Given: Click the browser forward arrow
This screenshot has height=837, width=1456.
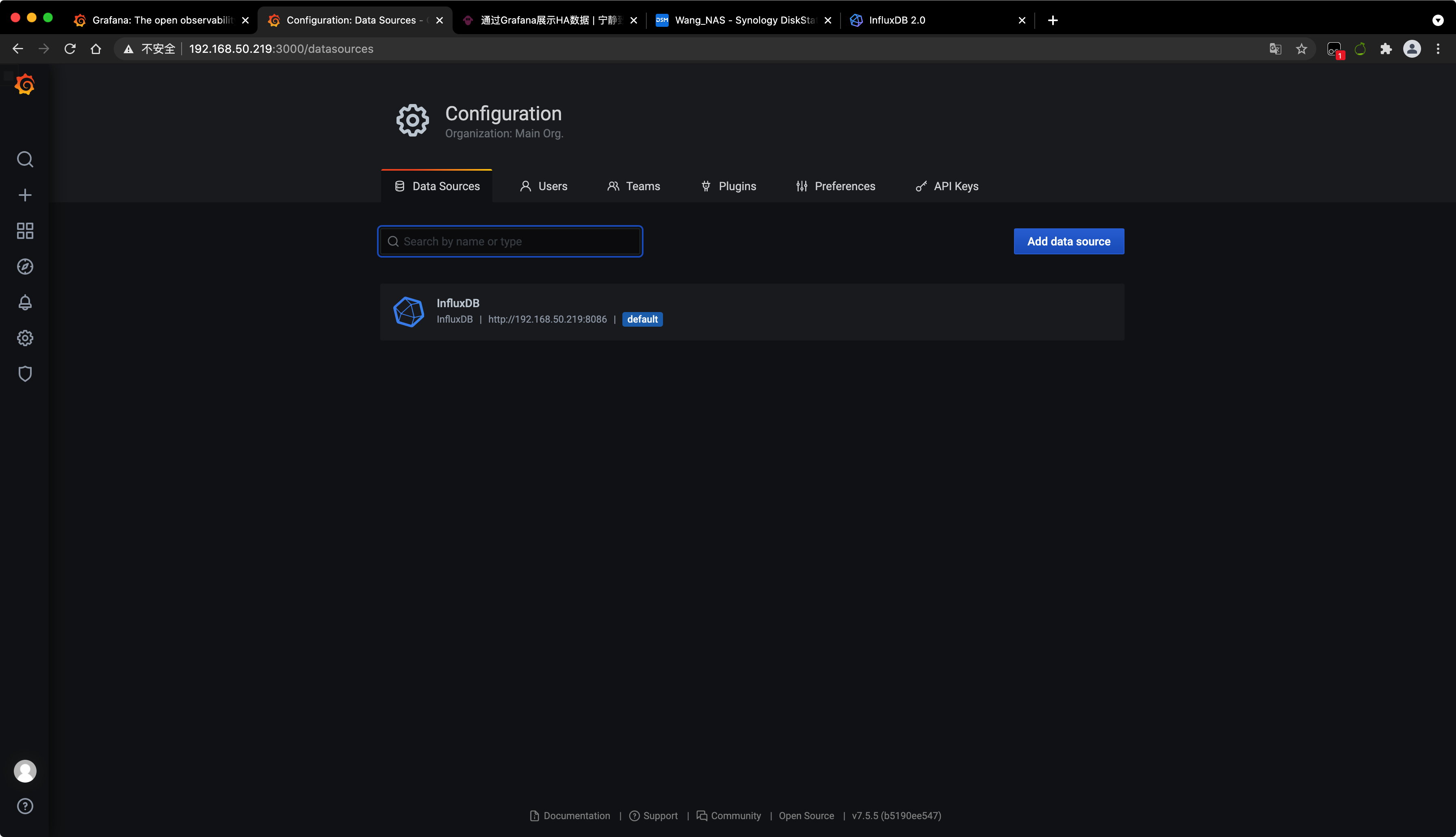Looking at the screenshot, I should (x=43, y=49).
